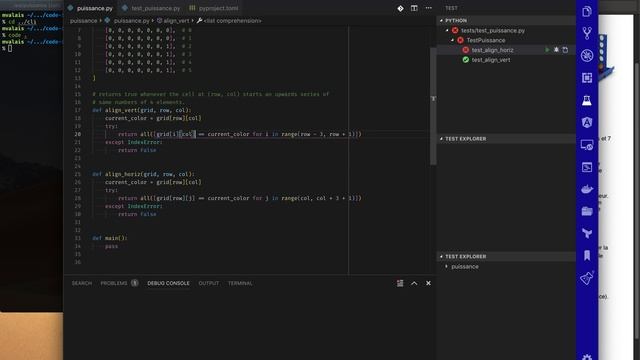Open the Remote Explorer monitor icon
This screenshot has width=640, height=360.
click(587, 145)
